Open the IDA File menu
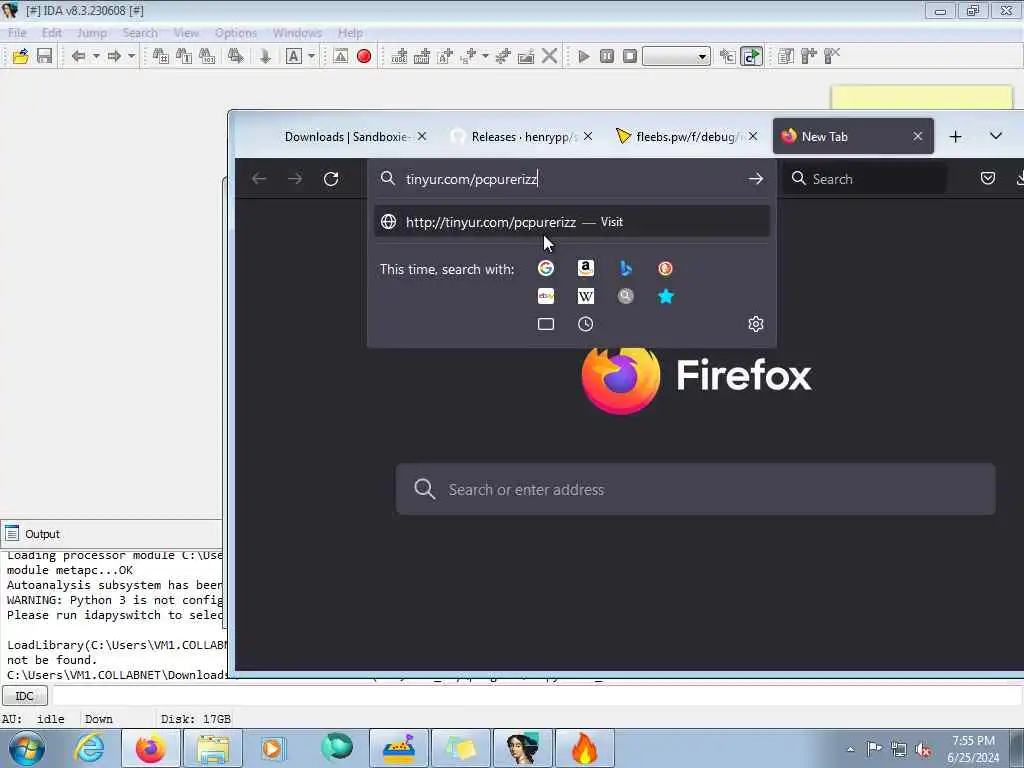This screenshot has height=768, width=1024. (x=18, y=33)
